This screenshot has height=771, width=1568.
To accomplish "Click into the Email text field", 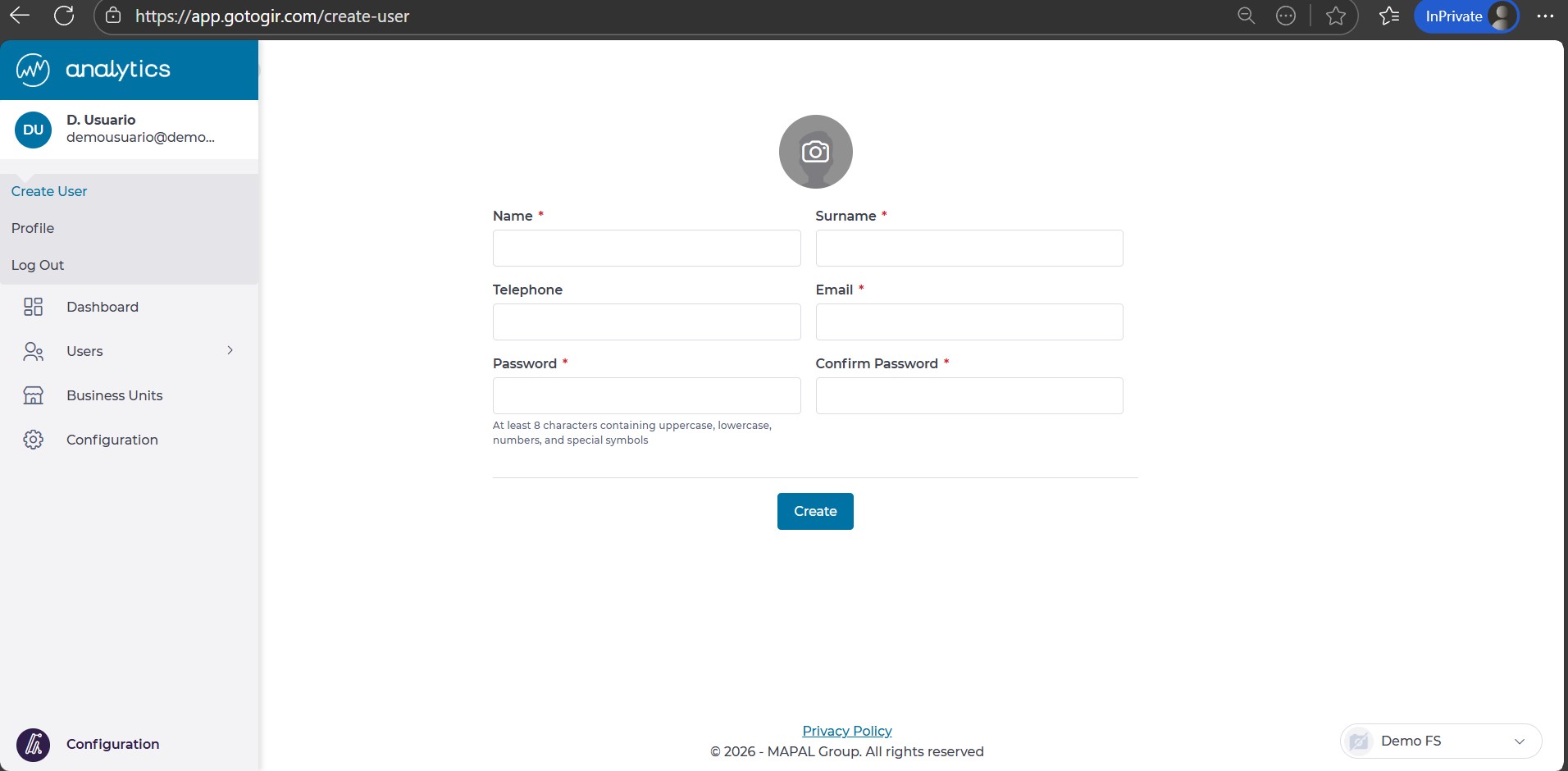I will point(969,322).
